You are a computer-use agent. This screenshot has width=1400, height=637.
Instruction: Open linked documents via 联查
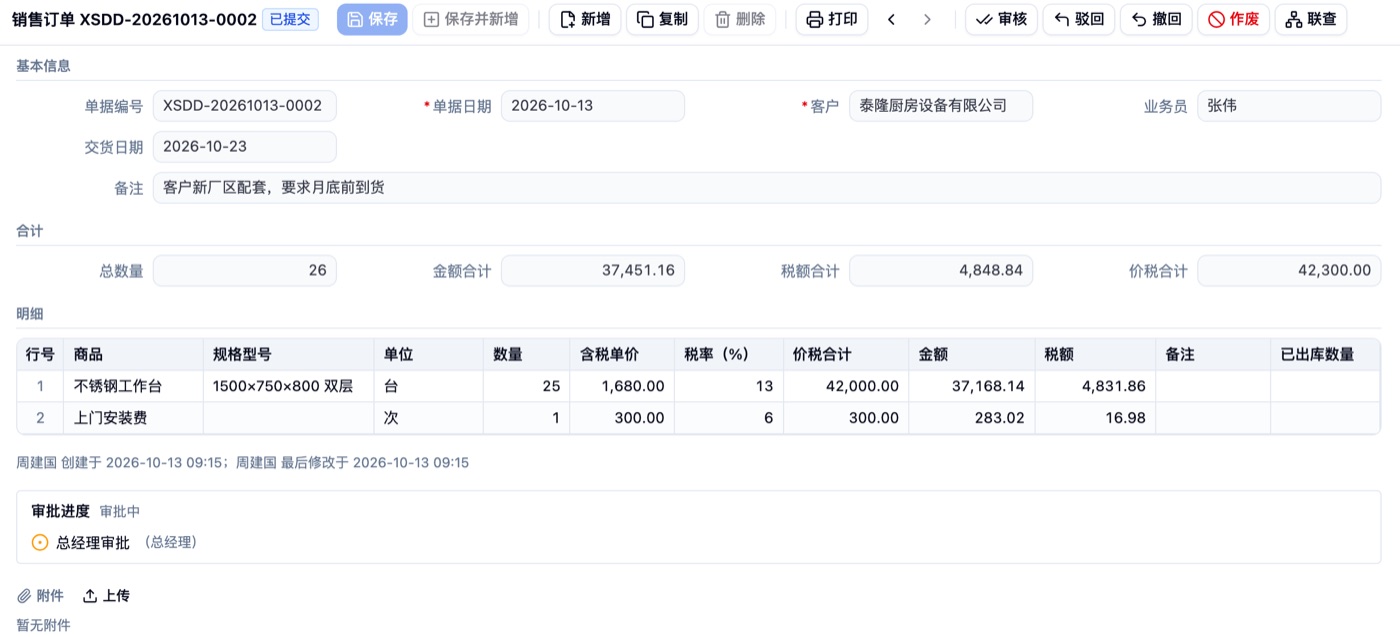point(1311,19)
